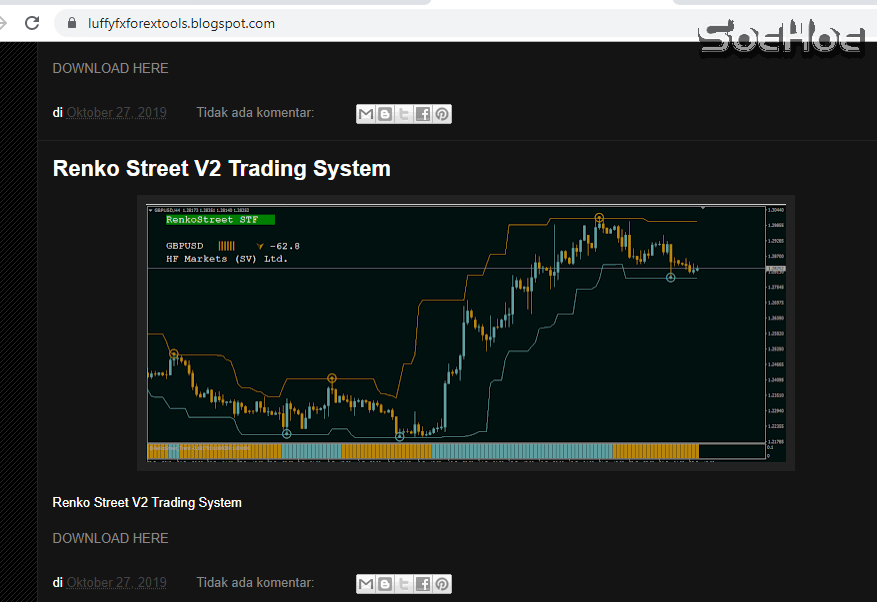The width and height of the screenshot is (877, 602).
Task: Click DOWNLOAD HERE under Renko Street V2
Action: pos(110,538)
